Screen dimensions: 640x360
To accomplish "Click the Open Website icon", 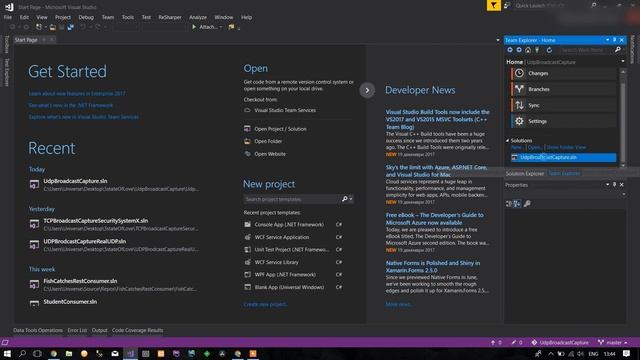I will click(247, 154).
